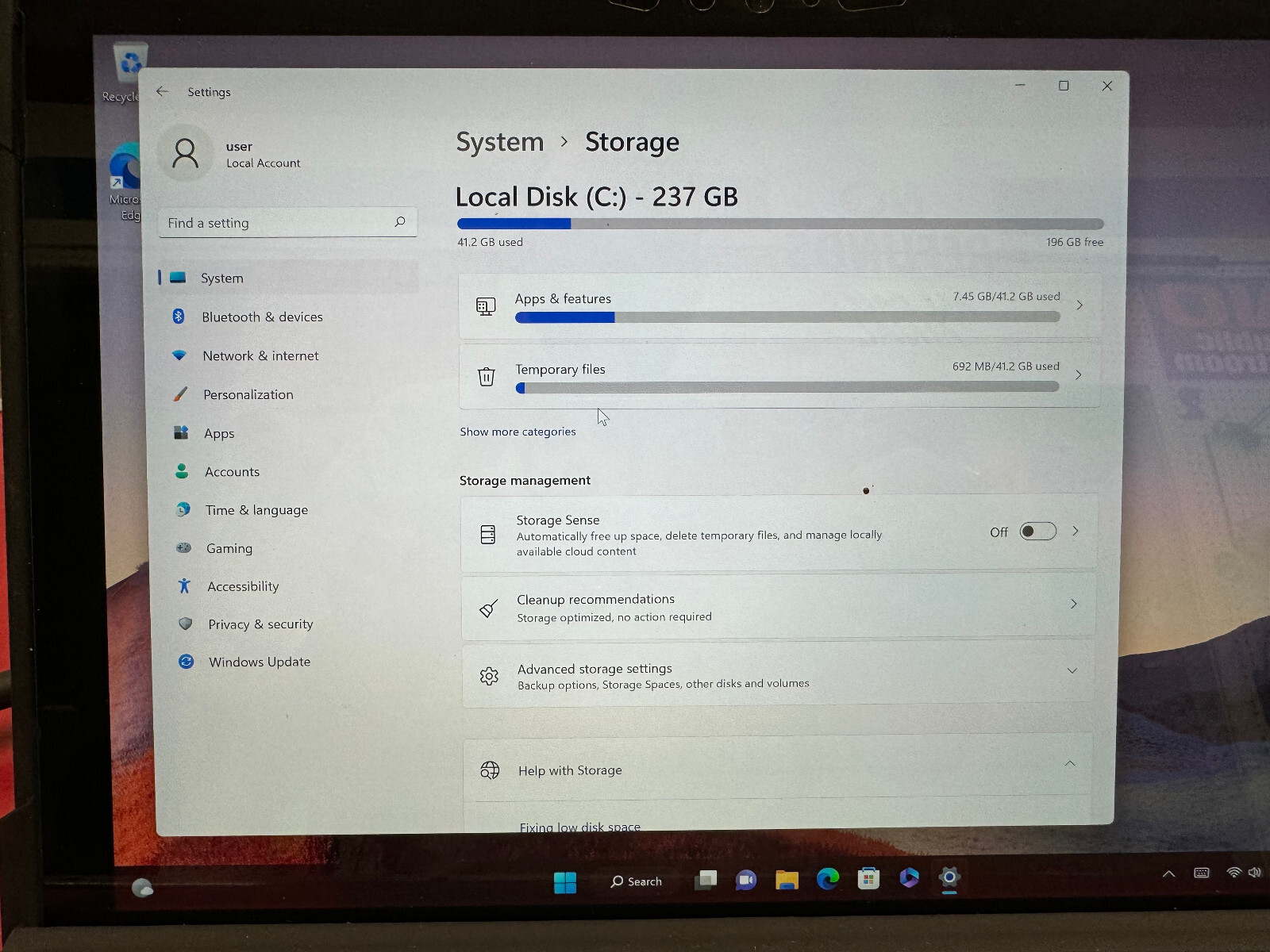1270x952 pixels.
Task: Click the Gaming controller icon
Action: coord(183,547)
